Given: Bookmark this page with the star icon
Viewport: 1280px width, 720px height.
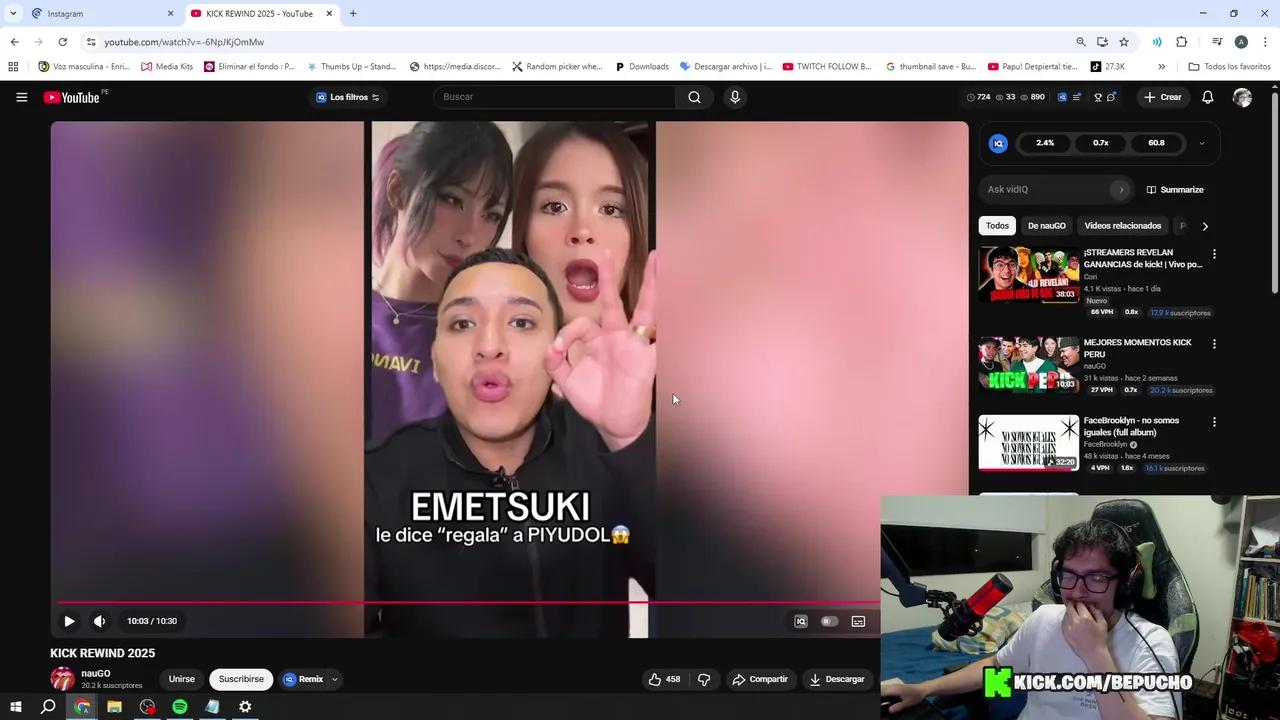Looking at the screenshot, I should tap(1124, 42).
